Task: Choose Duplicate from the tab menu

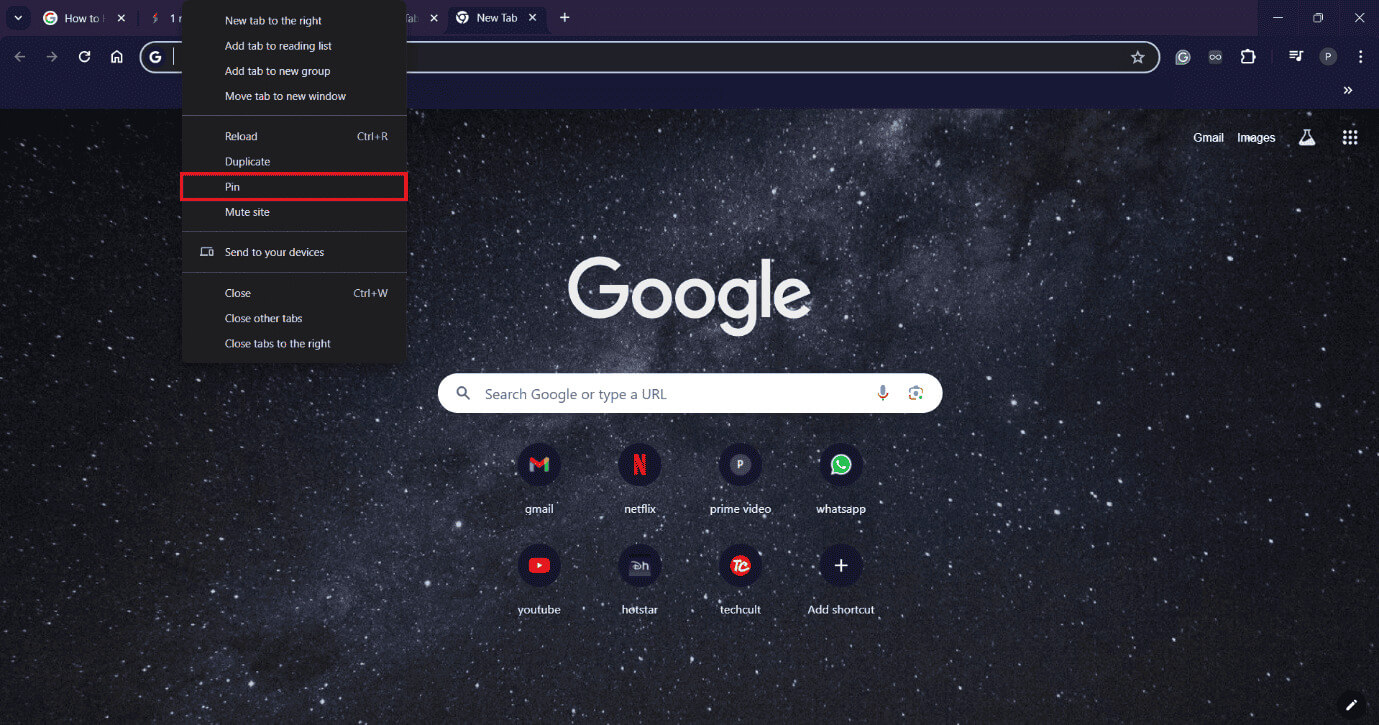Action: 294,161
